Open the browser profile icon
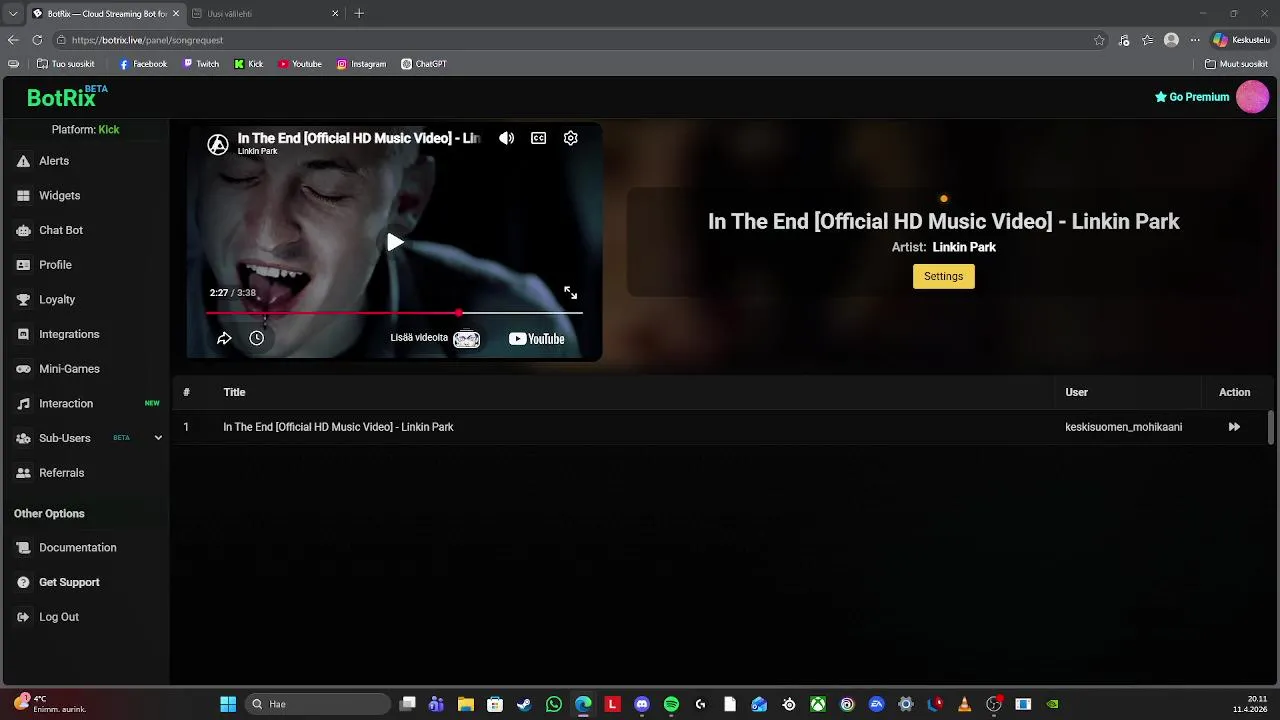The image size is (1280, 720). tap(1171, 40)
